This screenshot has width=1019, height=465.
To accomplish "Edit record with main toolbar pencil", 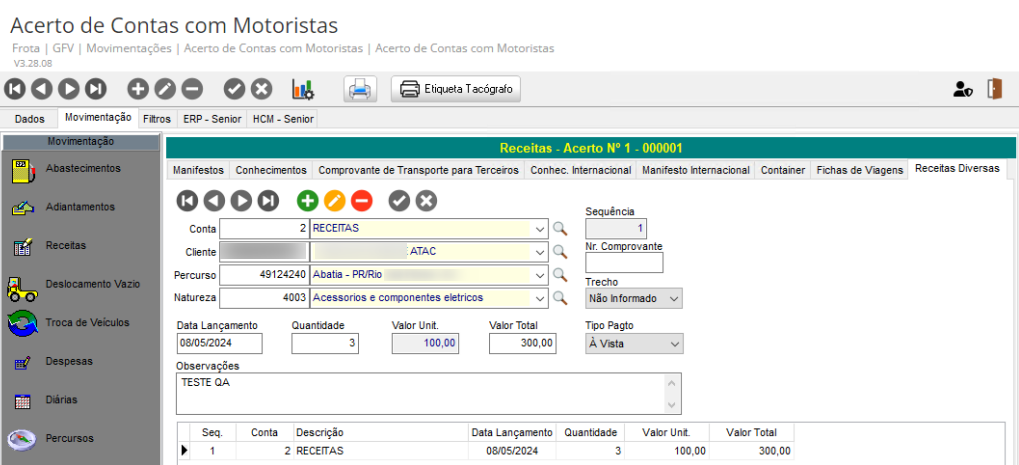I will (165, 89).
